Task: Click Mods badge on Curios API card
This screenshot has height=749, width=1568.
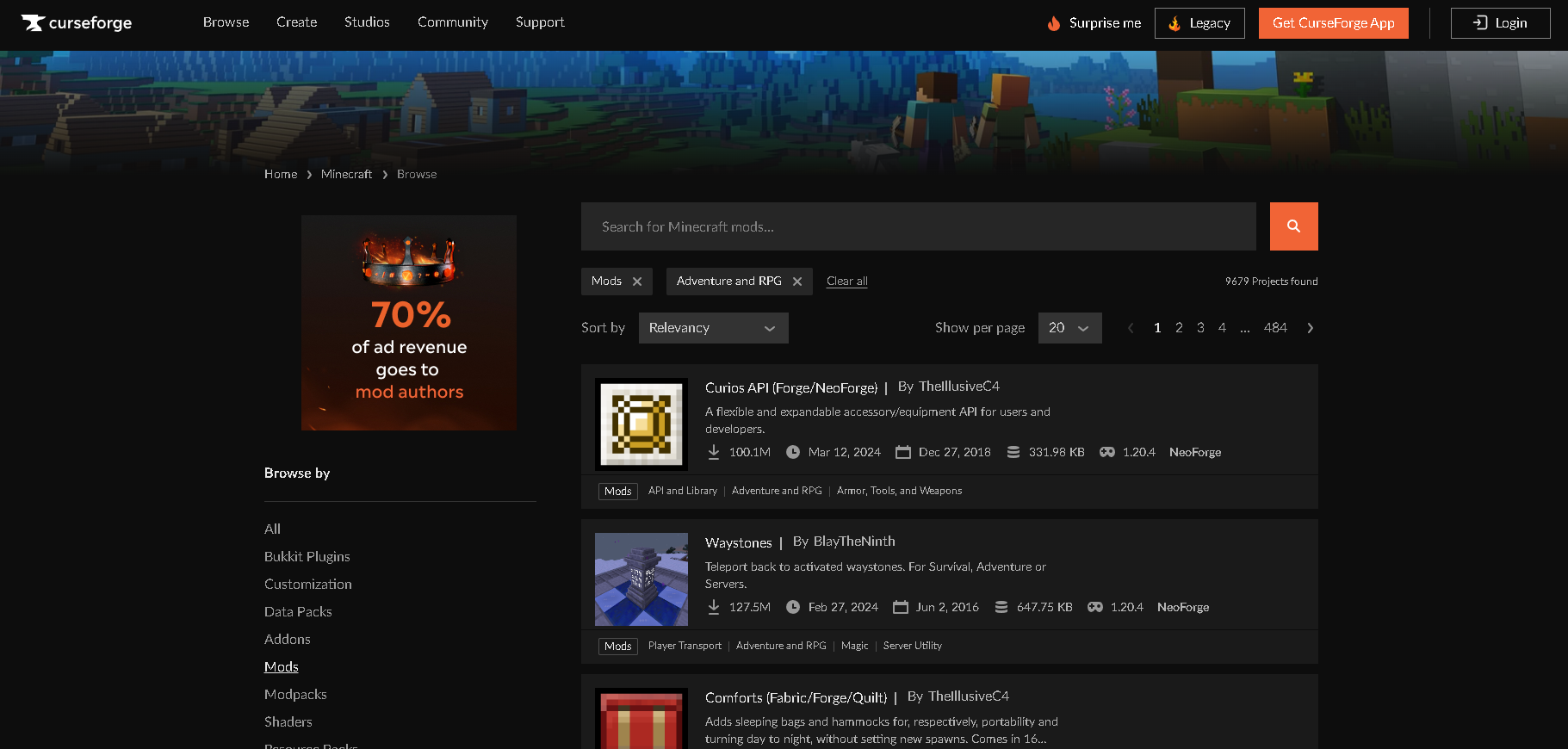Action: click(618, 492)
